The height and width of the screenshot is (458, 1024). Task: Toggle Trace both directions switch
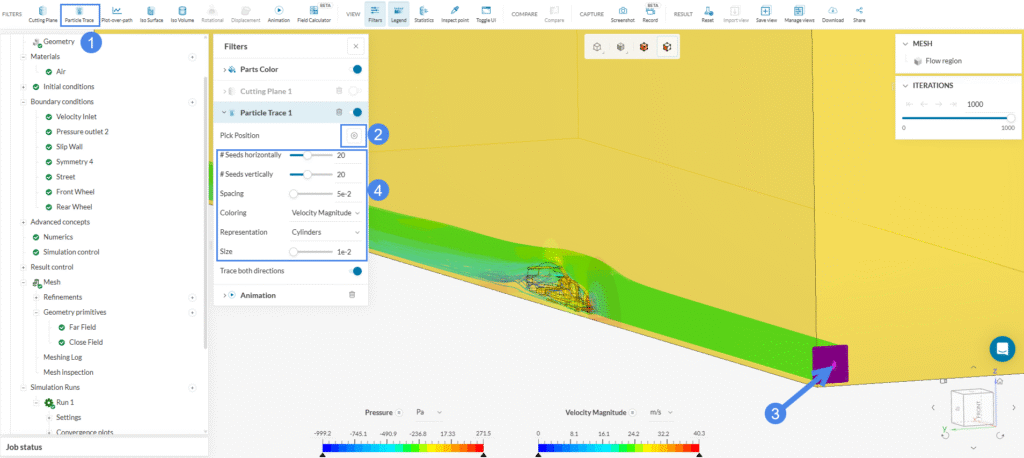(355, 271)
